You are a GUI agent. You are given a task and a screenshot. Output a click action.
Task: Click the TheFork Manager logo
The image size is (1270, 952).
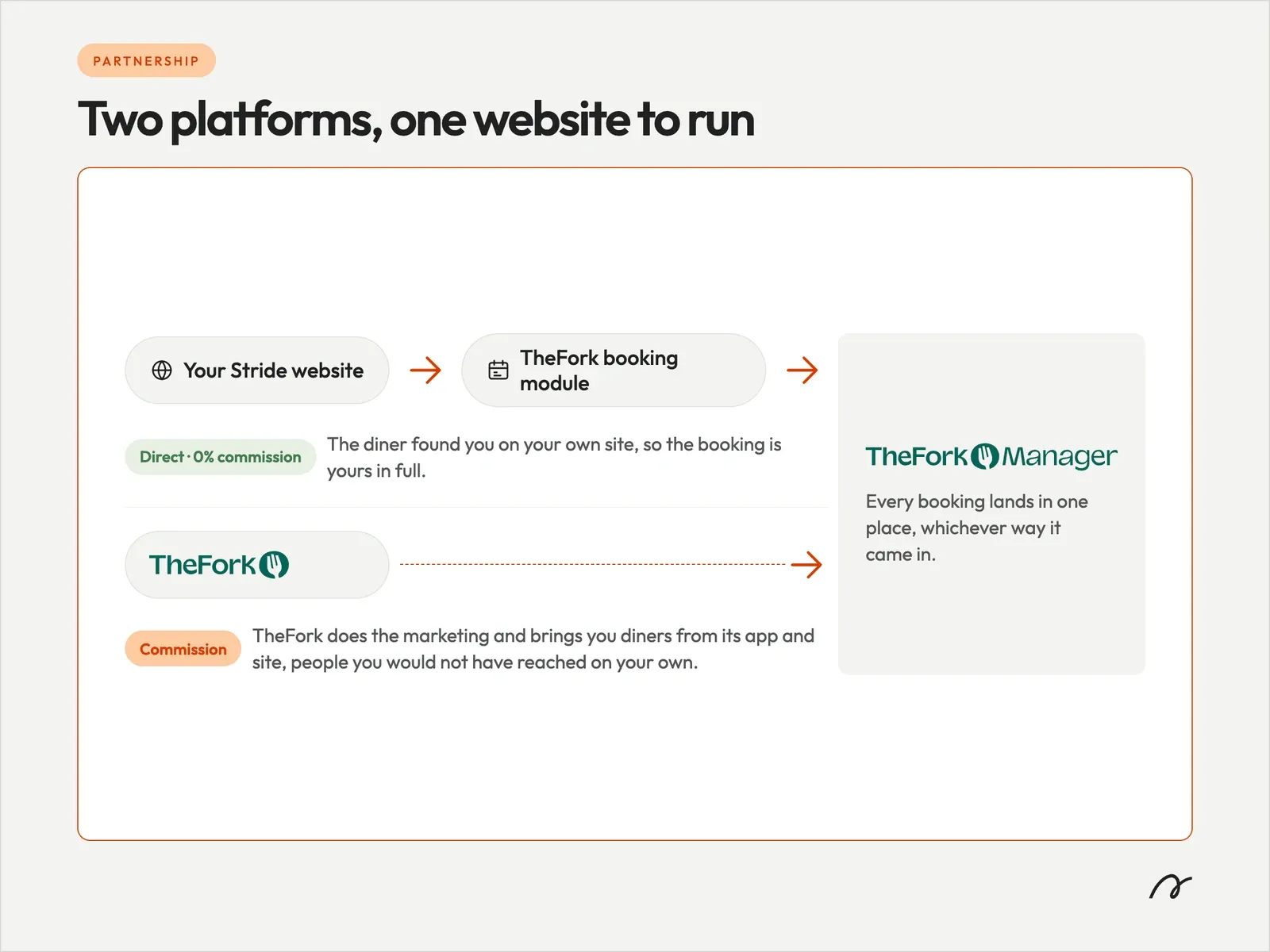[991, 456]
